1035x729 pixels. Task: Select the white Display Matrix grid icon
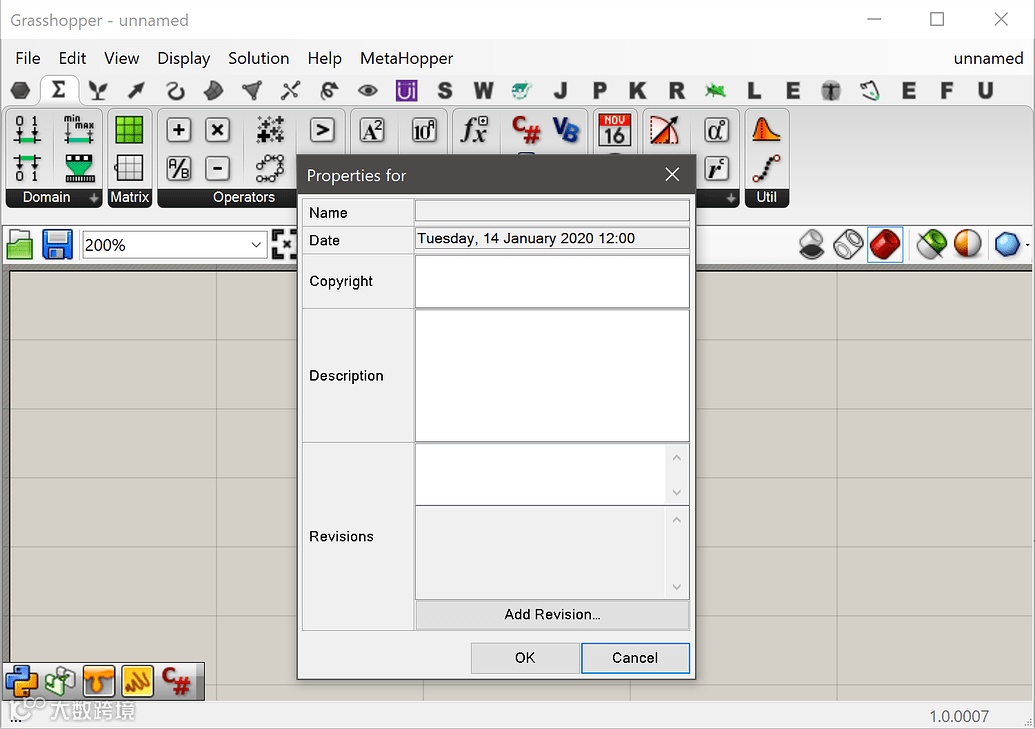pyautogui.click(x=129, y=168)
